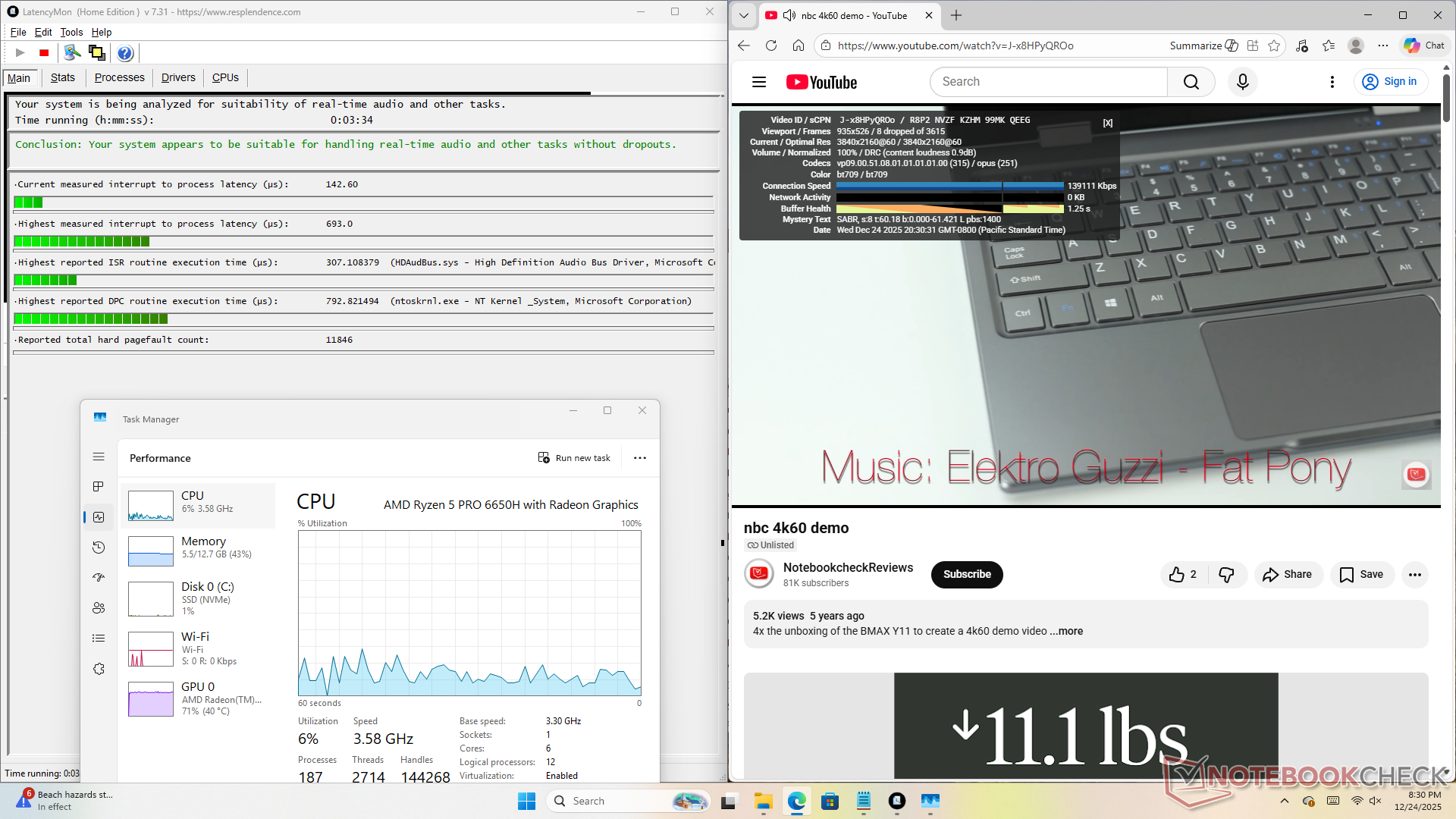
Task: Click the LatencyMon help question mark icon
Action: pos(125,53)
